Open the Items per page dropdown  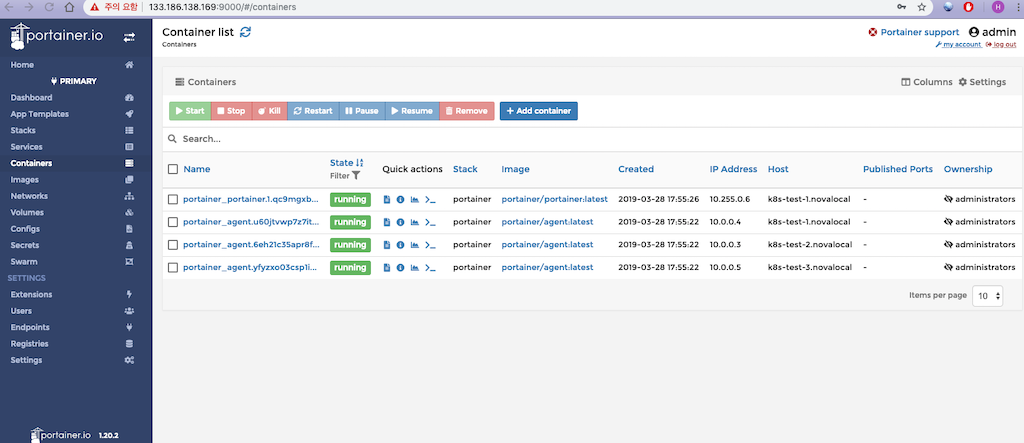[988, 296]
